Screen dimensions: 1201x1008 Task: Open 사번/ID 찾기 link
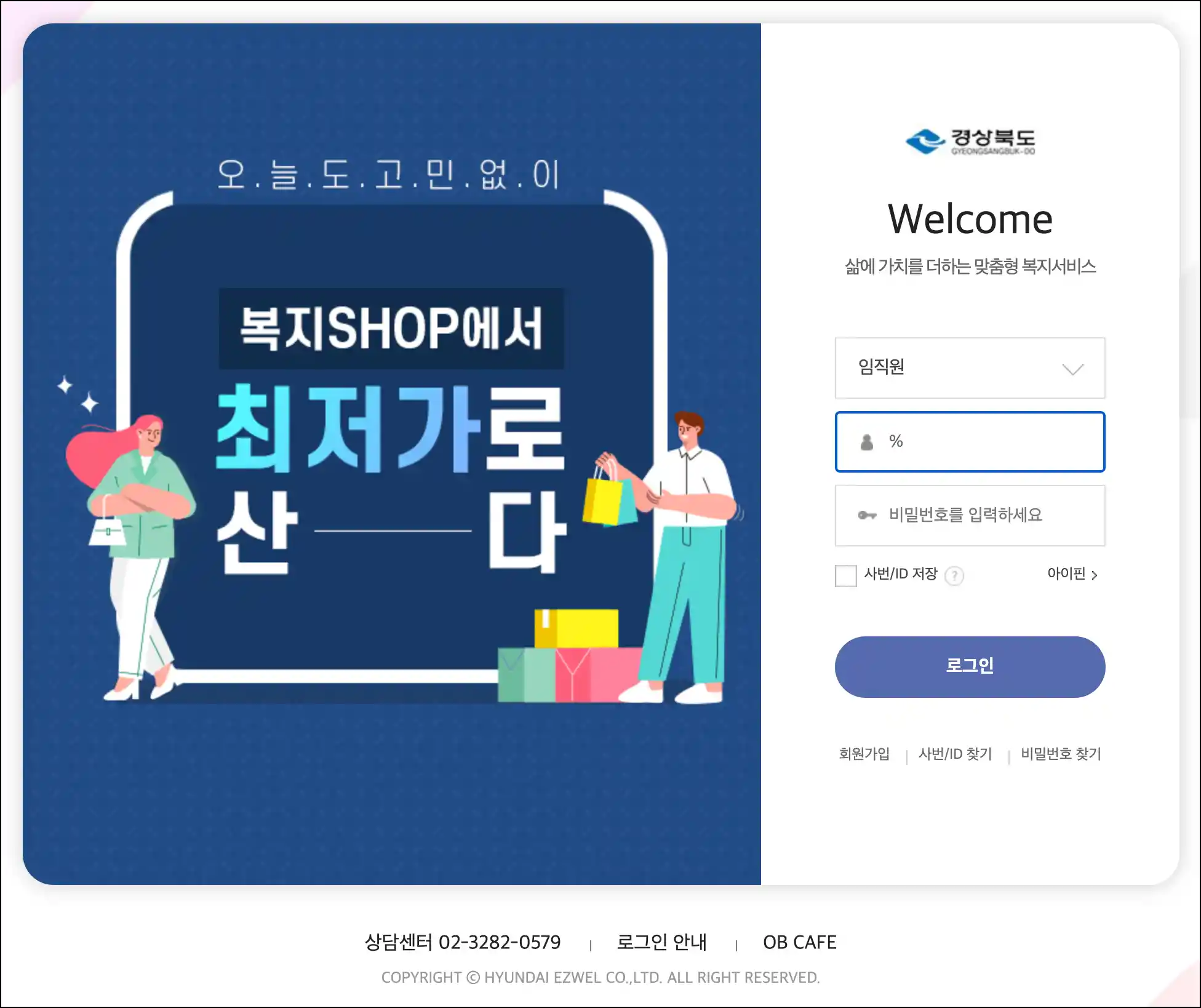[955, 754]
